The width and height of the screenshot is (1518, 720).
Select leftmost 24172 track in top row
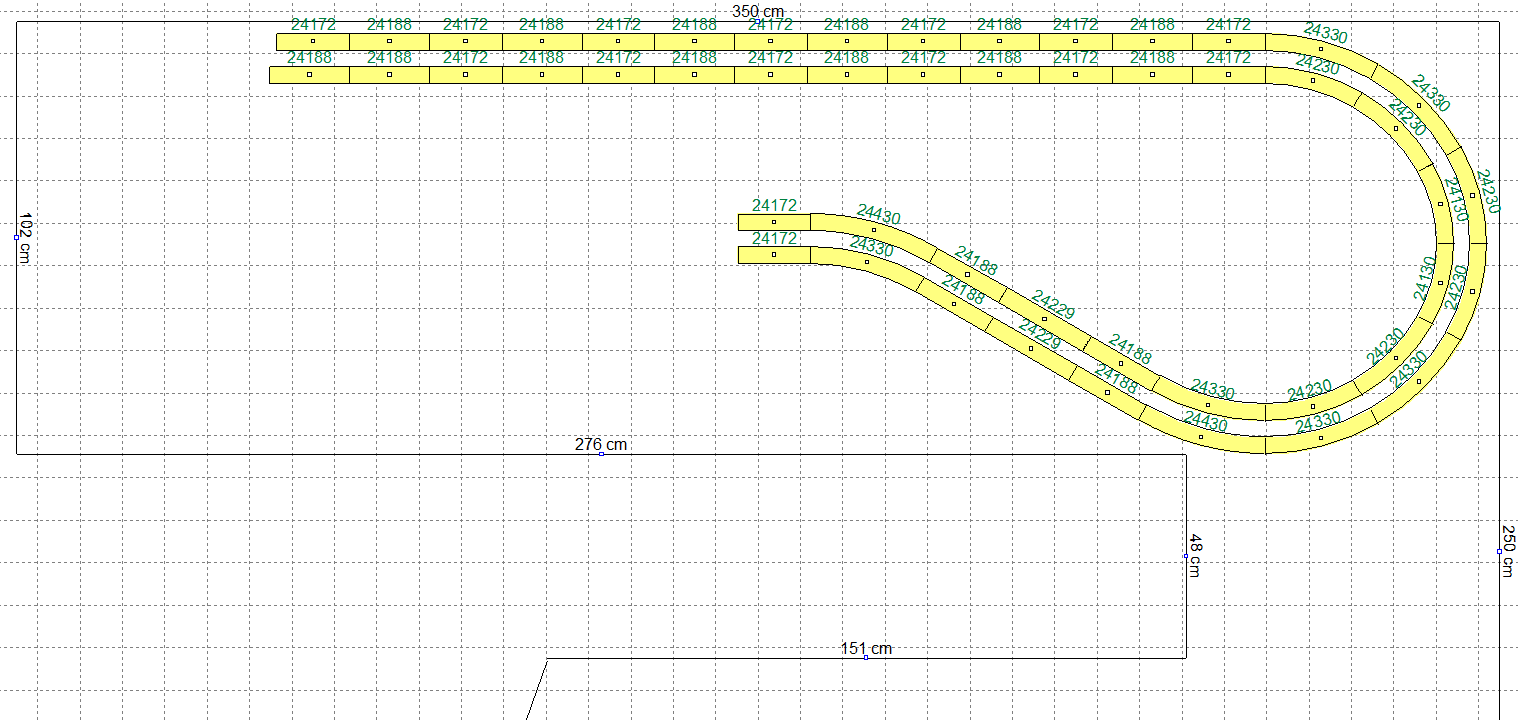point(313,41)
